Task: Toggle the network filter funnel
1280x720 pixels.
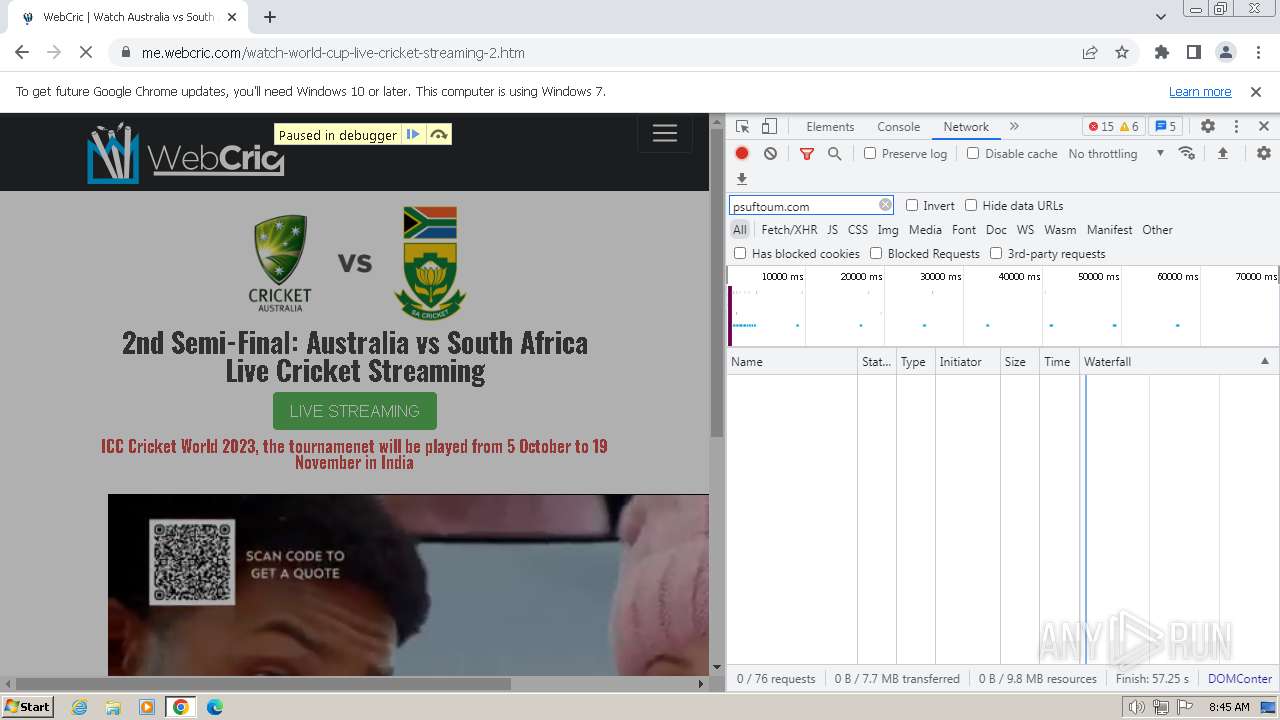Action: 807,153
